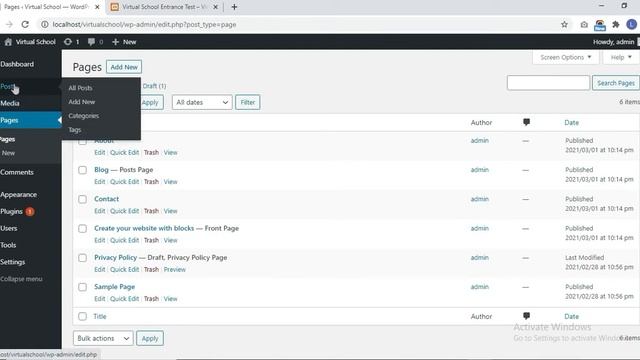Viewport: 640px width, 360px height.
Task: Click Trash under Contact page
Action: (151, 211)
